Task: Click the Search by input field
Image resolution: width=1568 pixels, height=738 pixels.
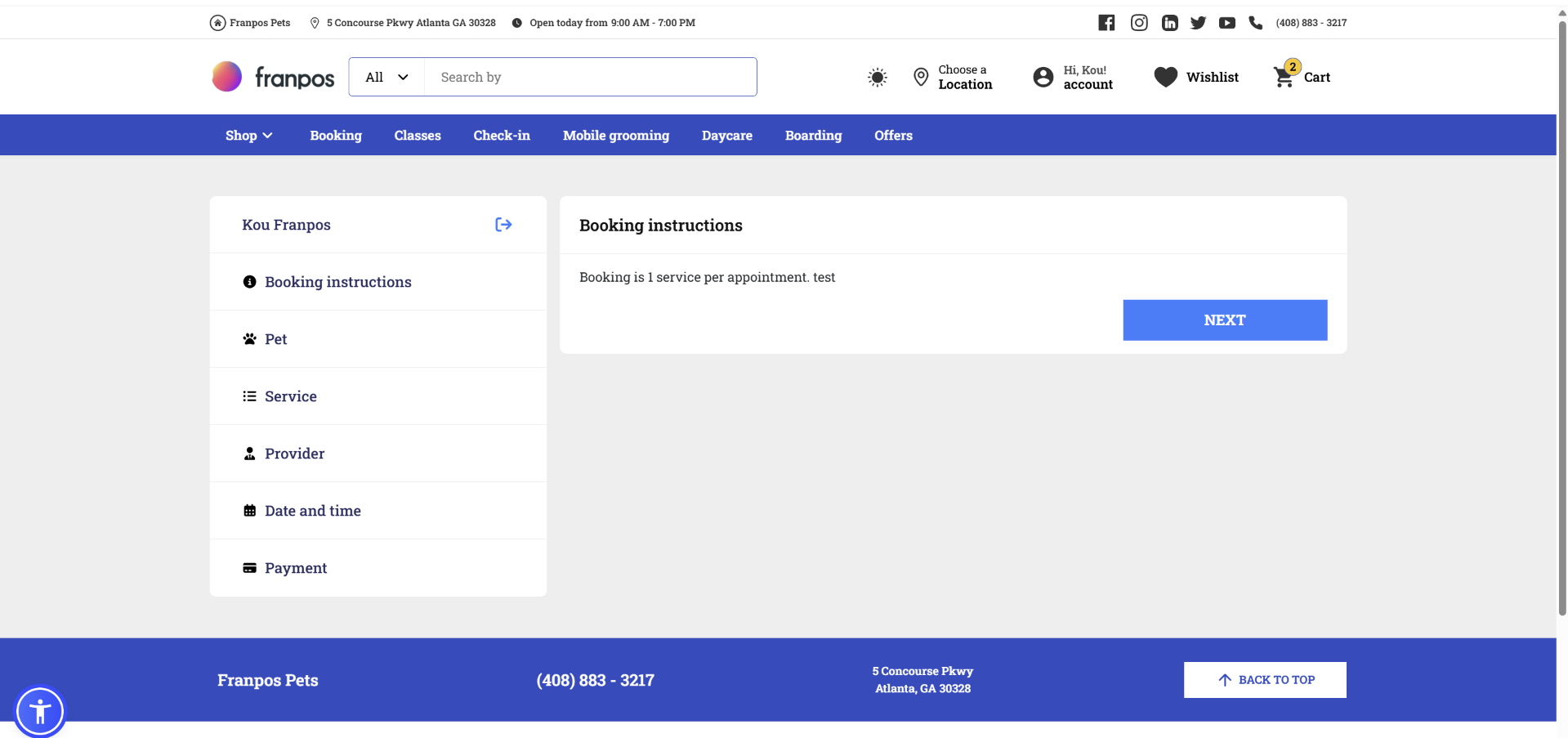Action: 590,77
